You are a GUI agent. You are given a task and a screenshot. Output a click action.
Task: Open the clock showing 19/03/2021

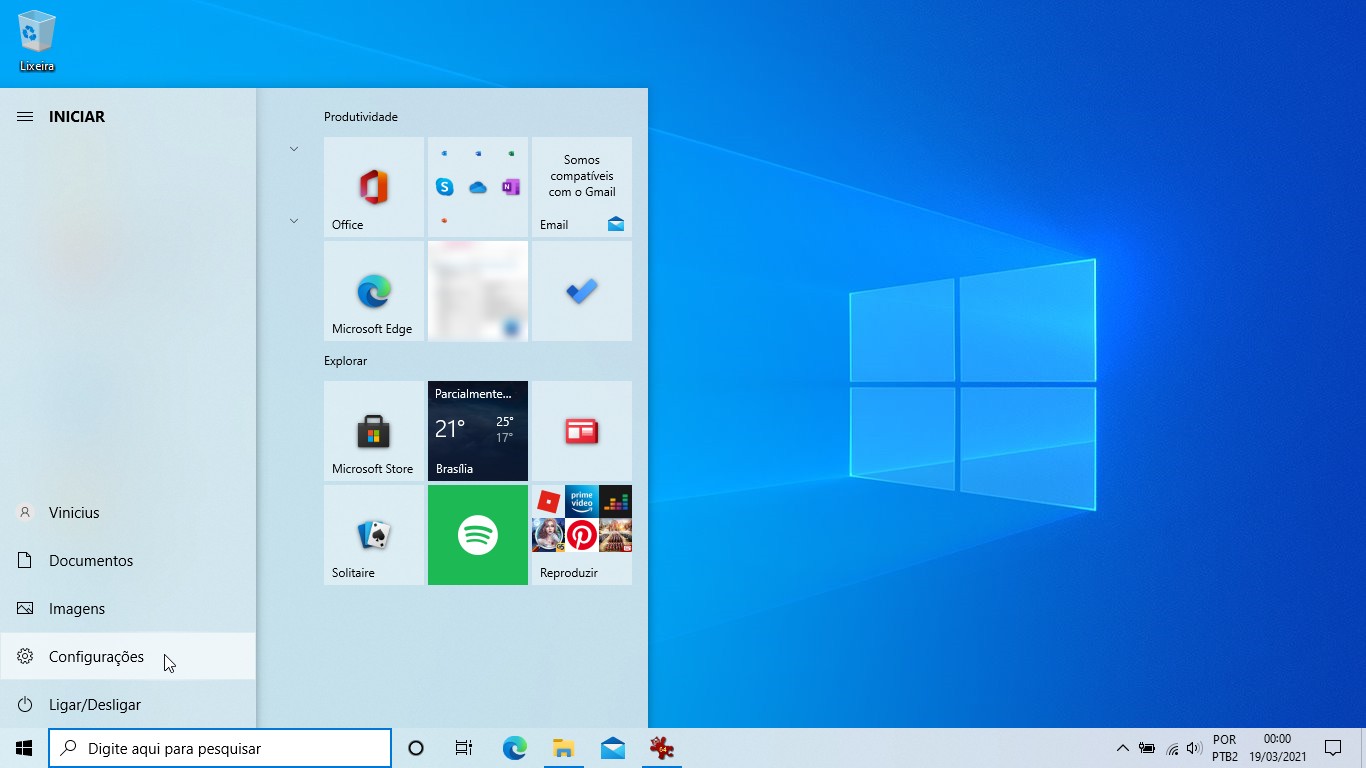(1277, 748)
